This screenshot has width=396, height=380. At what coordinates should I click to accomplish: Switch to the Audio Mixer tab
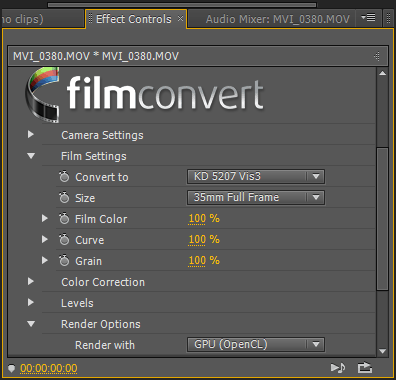pyautogui.click(x=278, y=19)
